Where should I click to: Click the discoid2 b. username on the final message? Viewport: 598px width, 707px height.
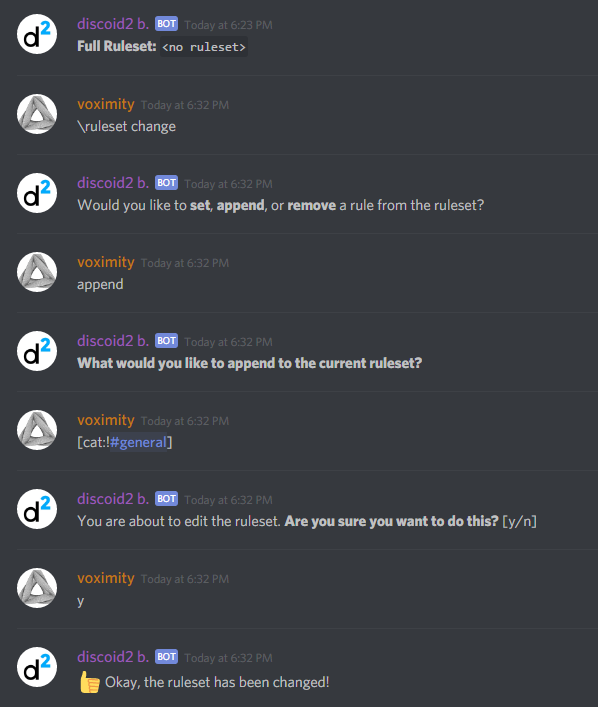(113, 657)
